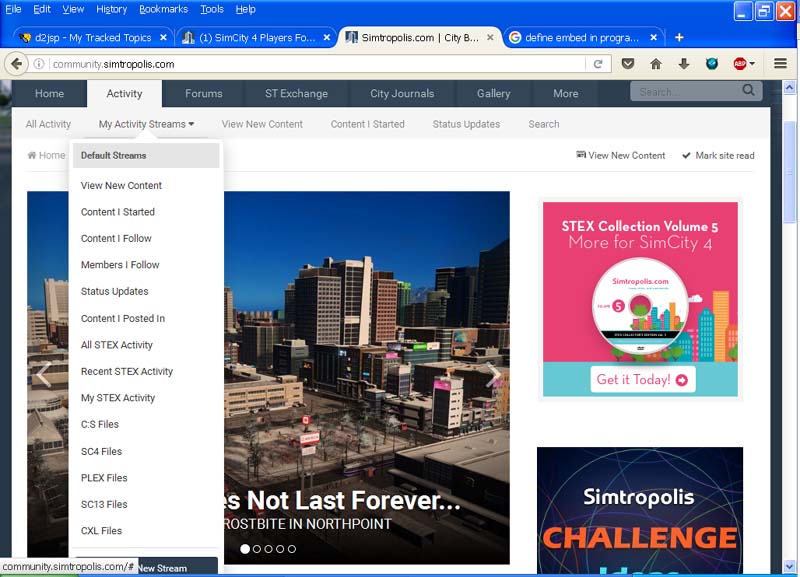Open a new tab with the plus button
This screenshot has width=800, height=577.
[x=679, y=37]
